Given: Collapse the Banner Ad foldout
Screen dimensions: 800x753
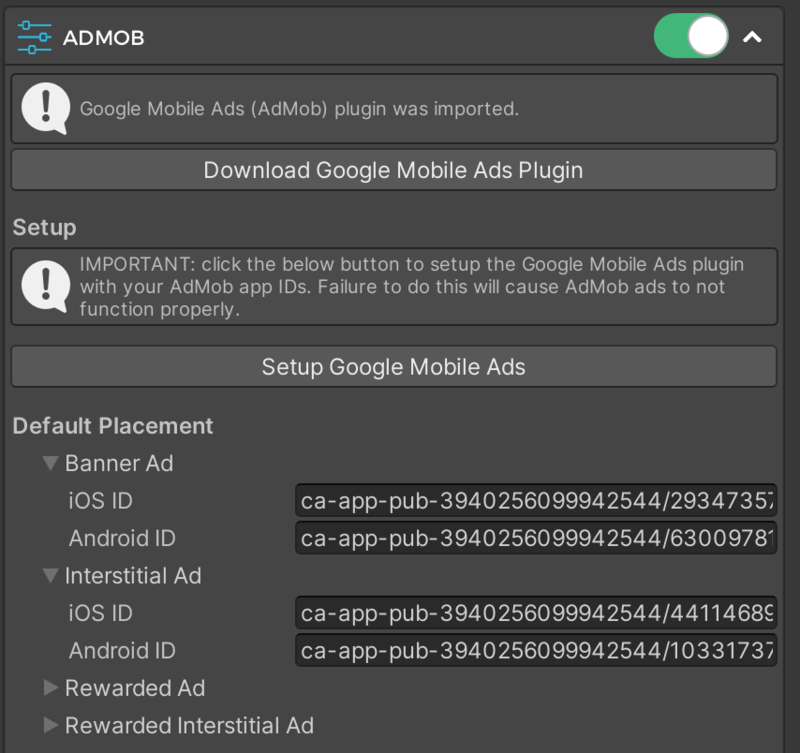Looking at the screenshot, I should (51, 463).
